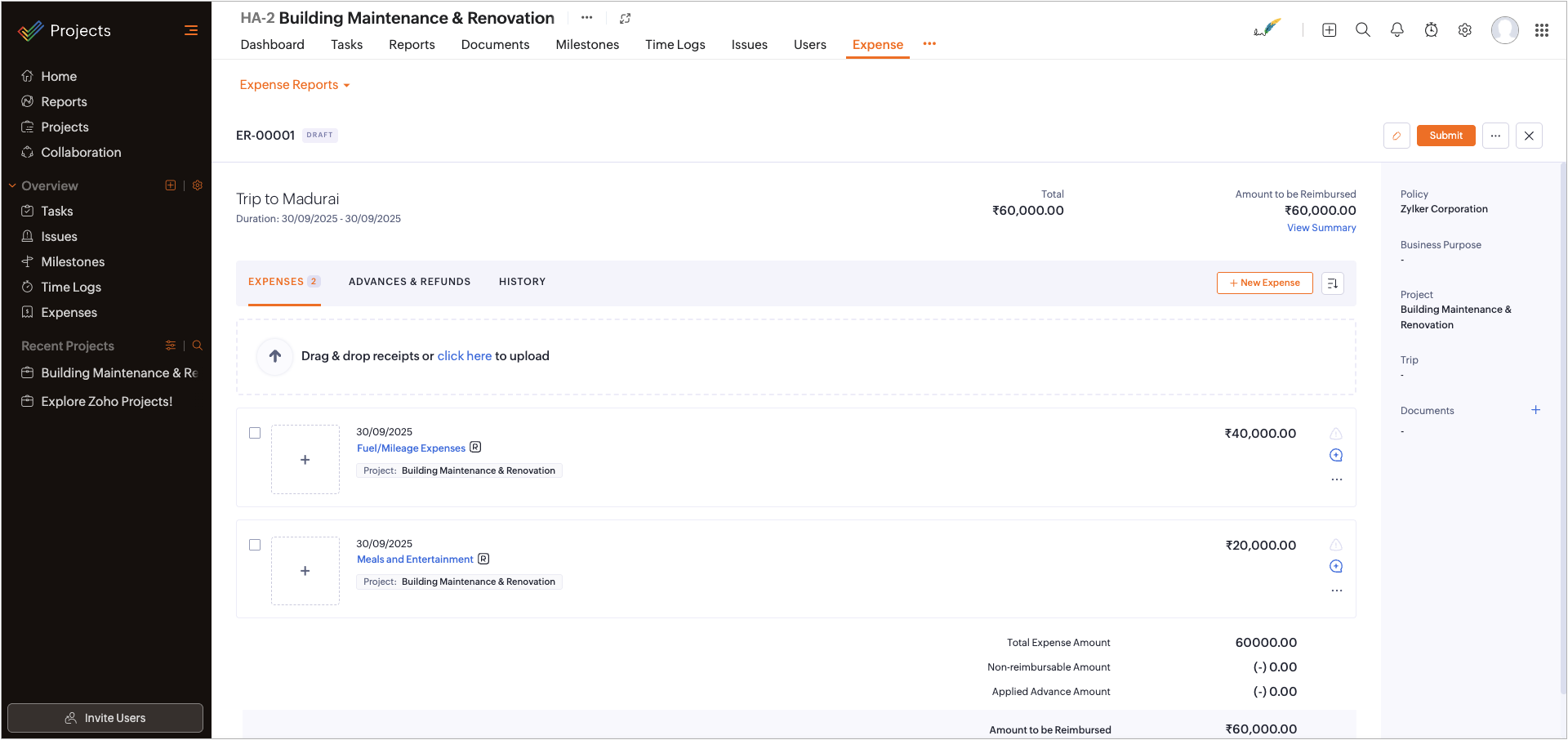1568x740 pixels.
Task: Click the receipt upload box for Fuel/Mileage
Action: pos(305,459)
